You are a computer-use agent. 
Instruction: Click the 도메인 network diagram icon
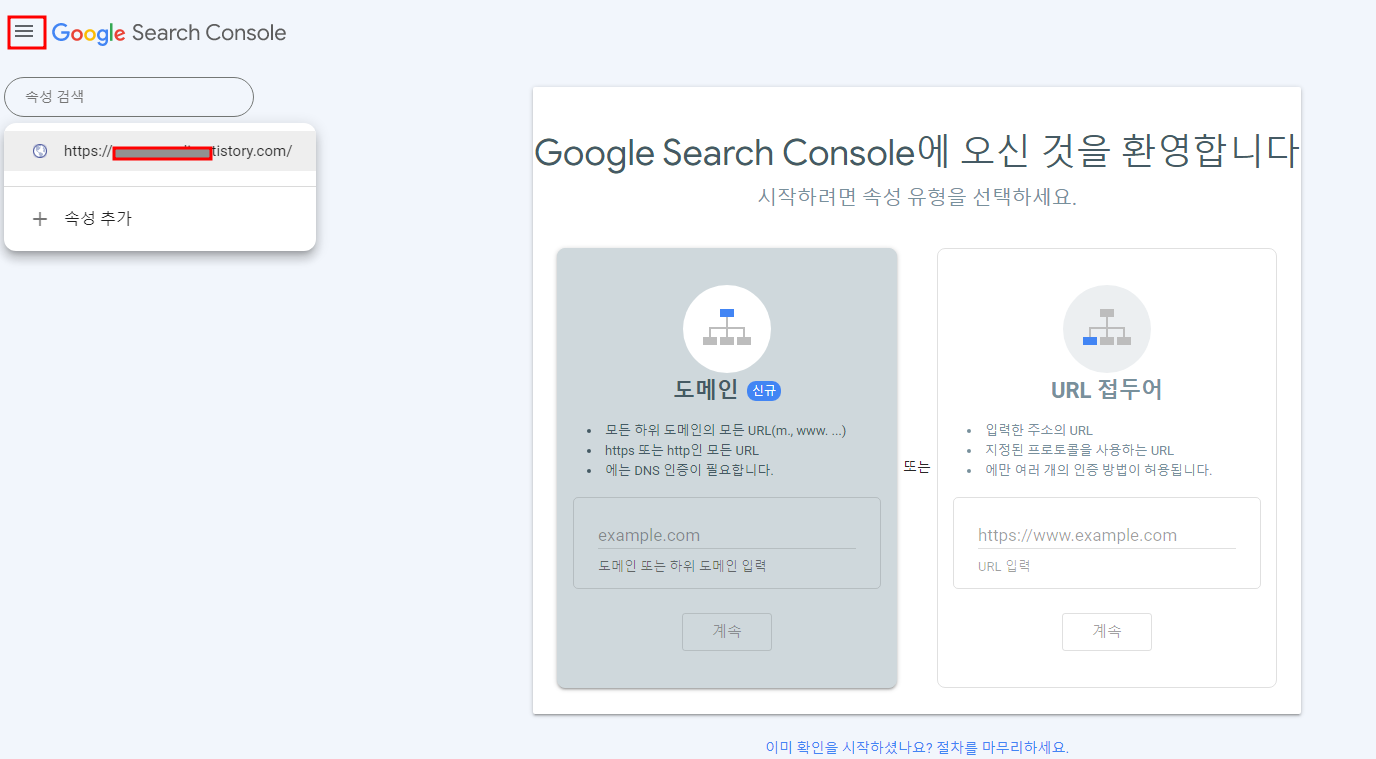[x=727, y=329]
